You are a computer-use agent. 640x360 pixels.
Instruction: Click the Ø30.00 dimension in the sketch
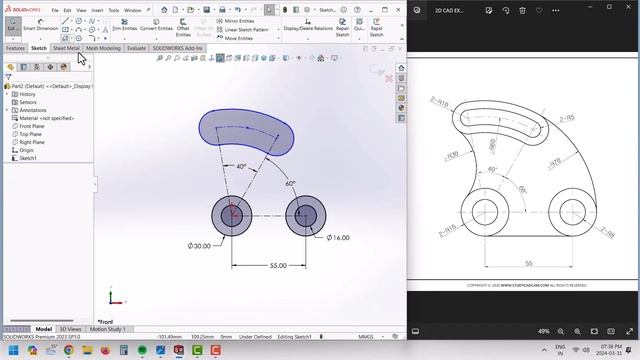(x=199, y=246)
